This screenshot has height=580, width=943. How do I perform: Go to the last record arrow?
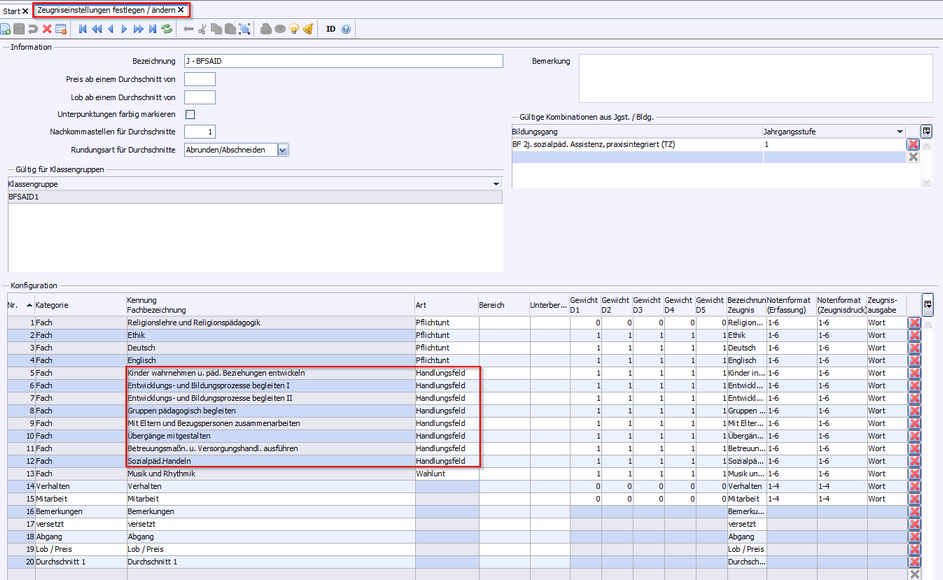152,29
